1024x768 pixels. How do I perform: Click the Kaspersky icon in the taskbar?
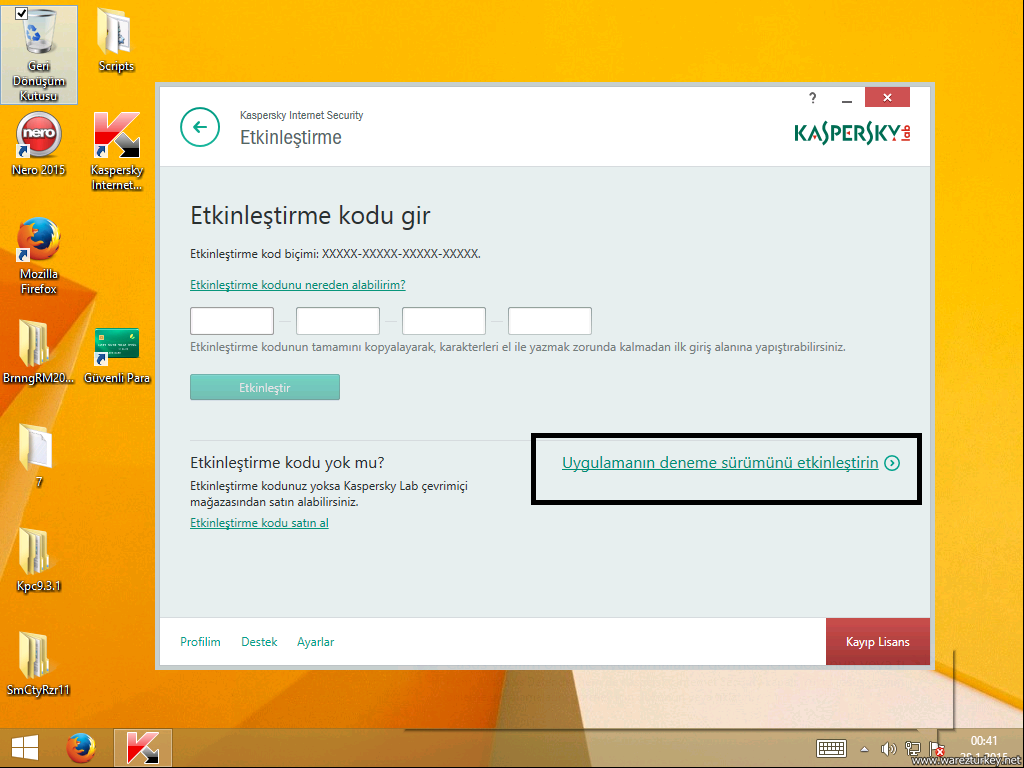[x=143, y=747]
